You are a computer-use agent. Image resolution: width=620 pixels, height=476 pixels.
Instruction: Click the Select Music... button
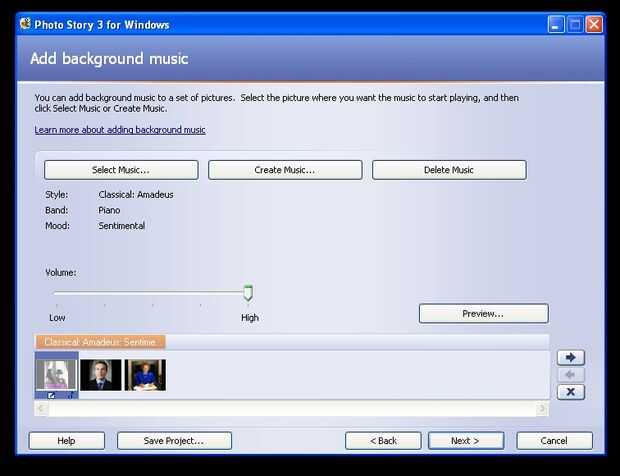tap(121, 170)
